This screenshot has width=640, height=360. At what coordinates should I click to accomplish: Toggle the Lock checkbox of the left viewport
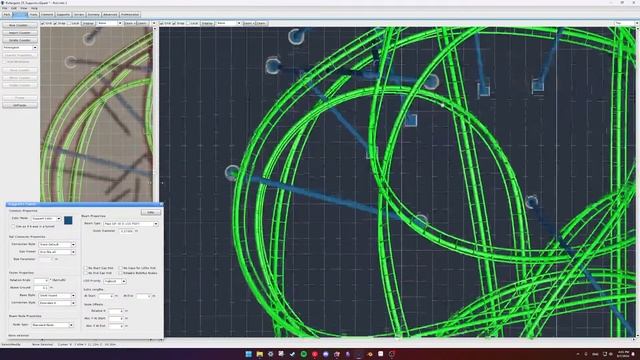coord(69,23)
